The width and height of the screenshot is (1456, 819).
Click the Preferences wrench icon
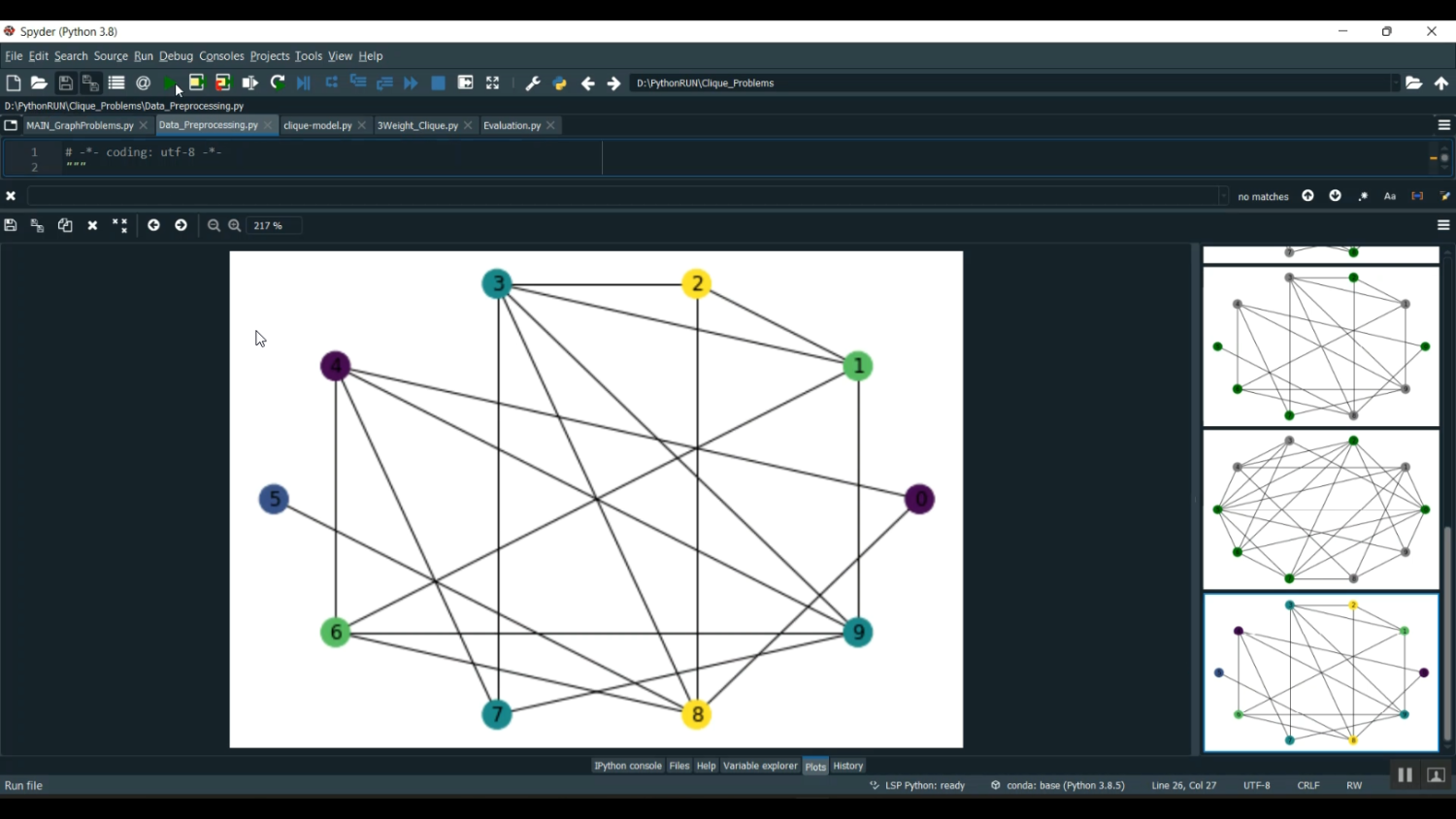coord(533,83)
